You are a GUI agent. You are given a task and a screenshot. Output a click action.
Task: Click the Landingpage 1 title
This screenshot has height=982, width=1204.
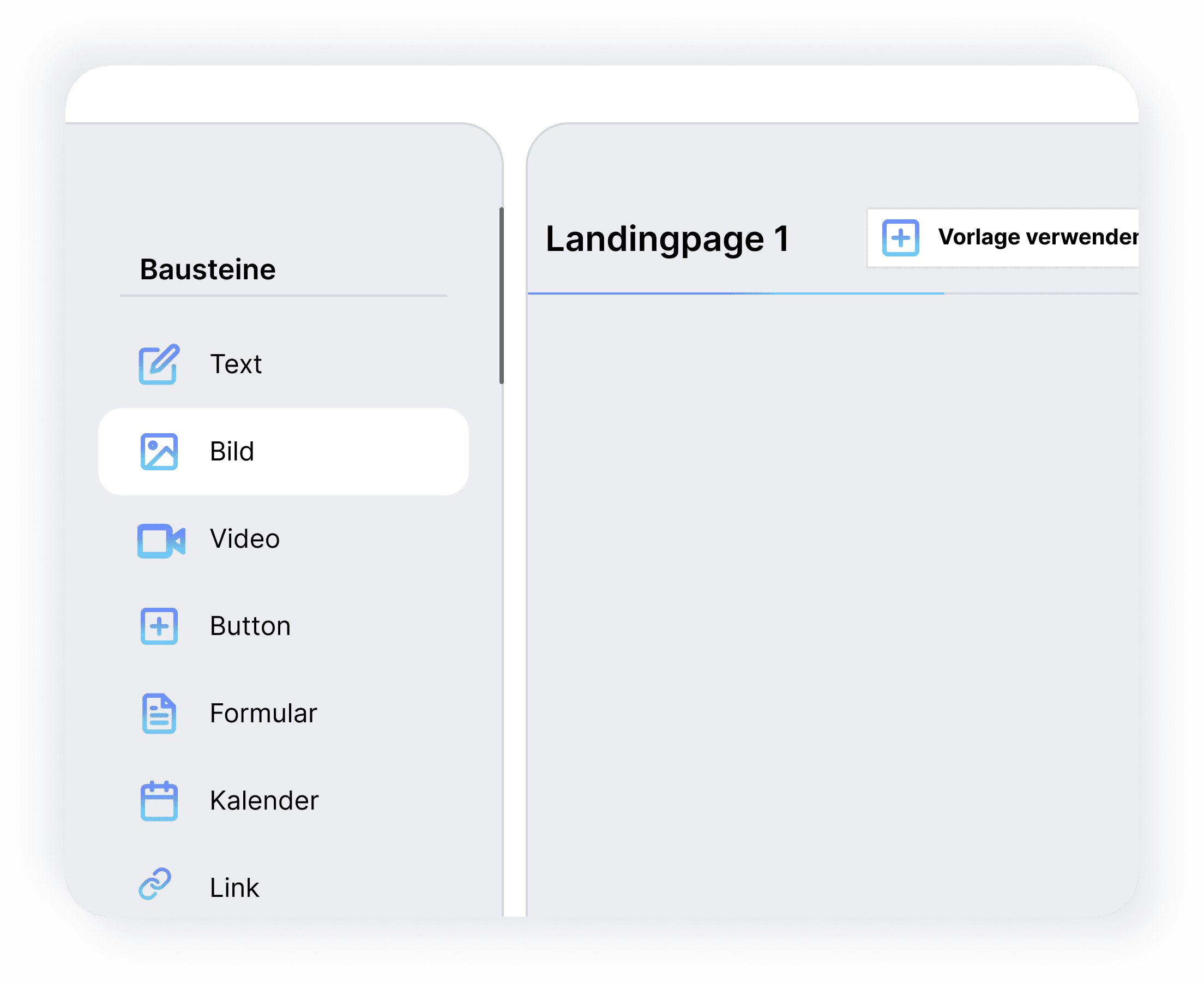pos(667,239)
